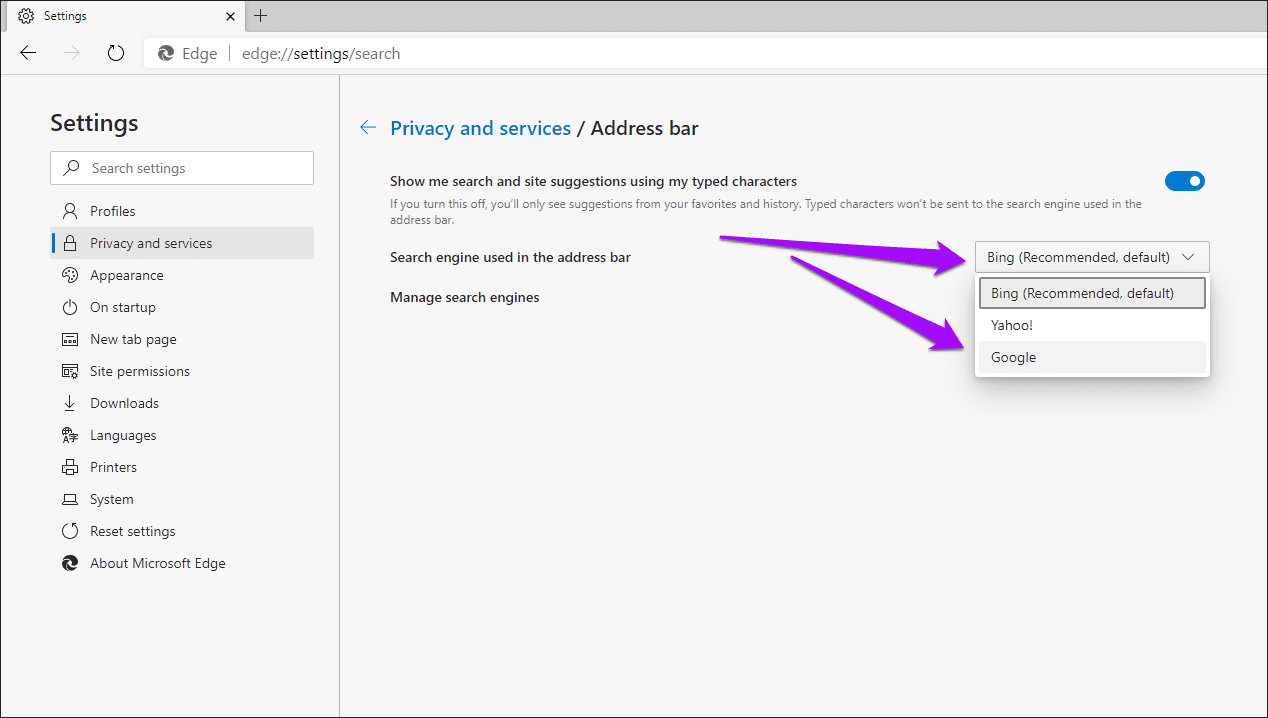The width and height of the screenshot is (1268, 718).
Task: Click the Appearance palette icon
Action: point(70,275)
